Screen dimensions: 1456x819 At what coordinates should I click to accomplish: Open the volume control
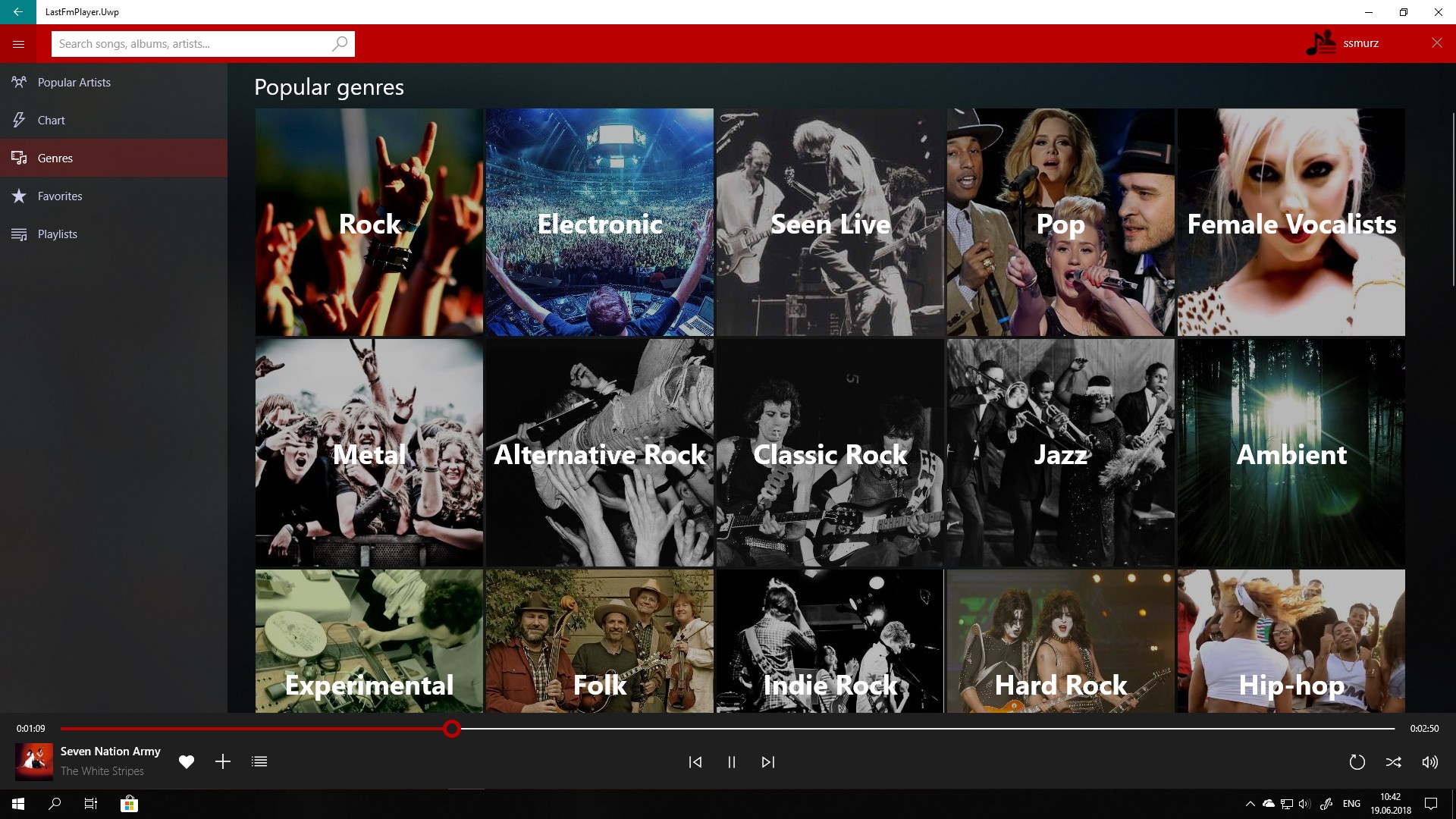1429,762
